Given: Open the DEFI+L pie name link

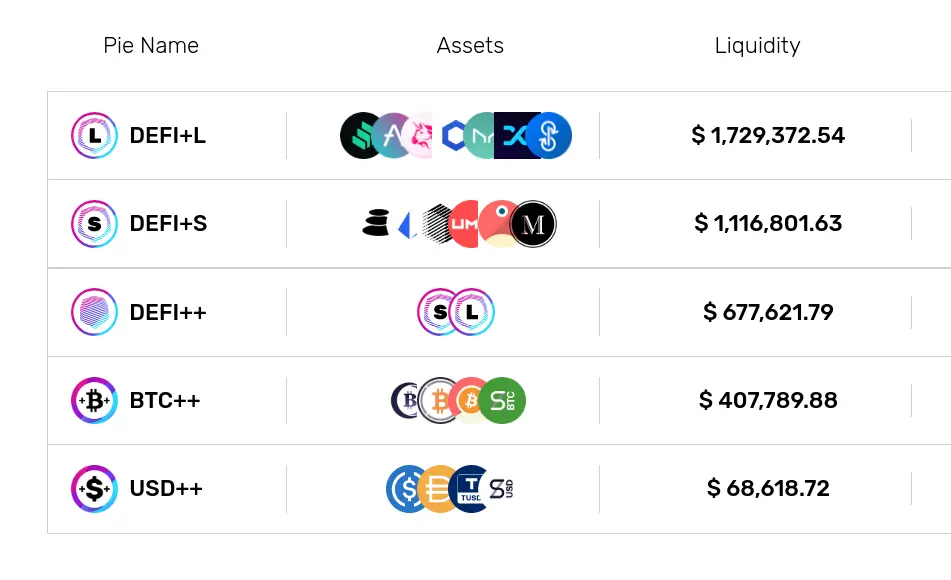Looking at the screenshot, I should pyautogui.click(x=167, y=135).
